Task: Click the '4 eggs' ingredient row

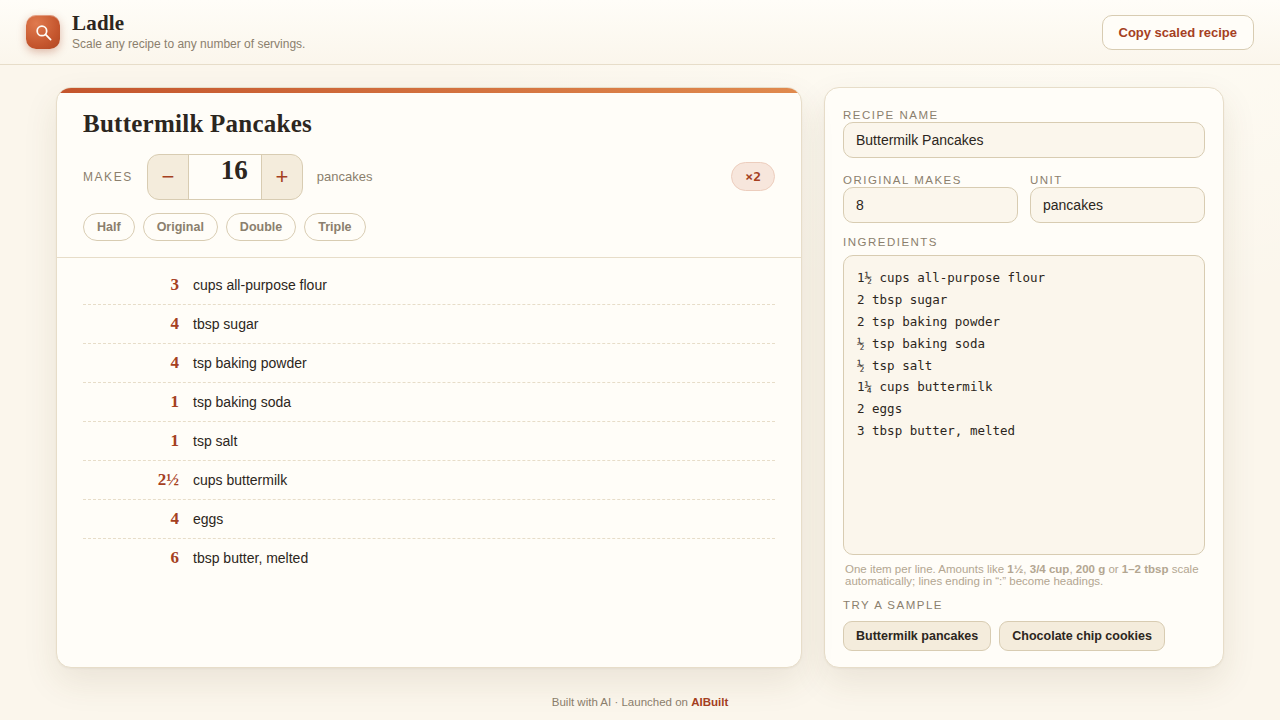Action: (429, 519)
